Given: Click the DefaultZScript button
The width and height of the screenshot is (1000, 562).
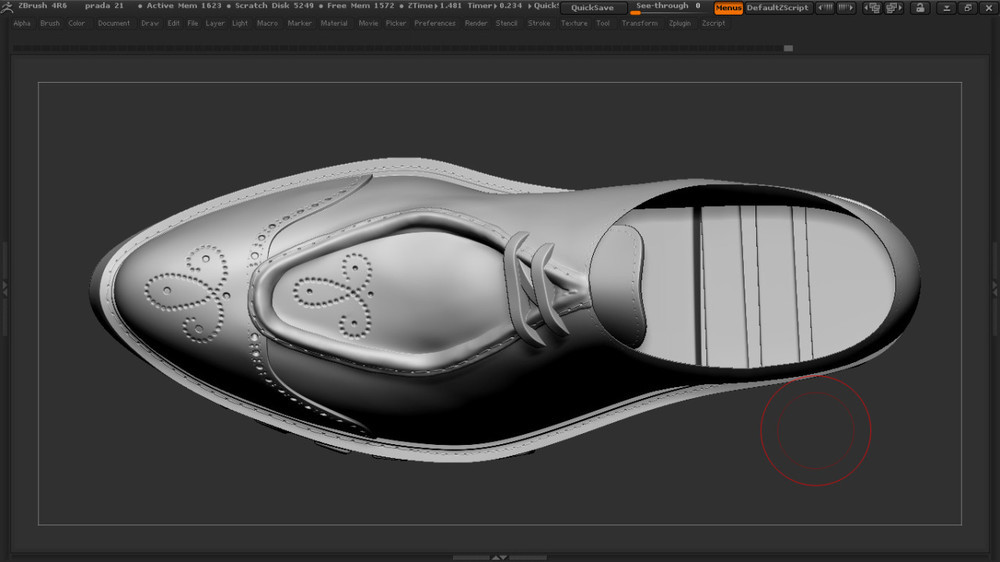Looking at the screenshot, I should pos(778,8).
